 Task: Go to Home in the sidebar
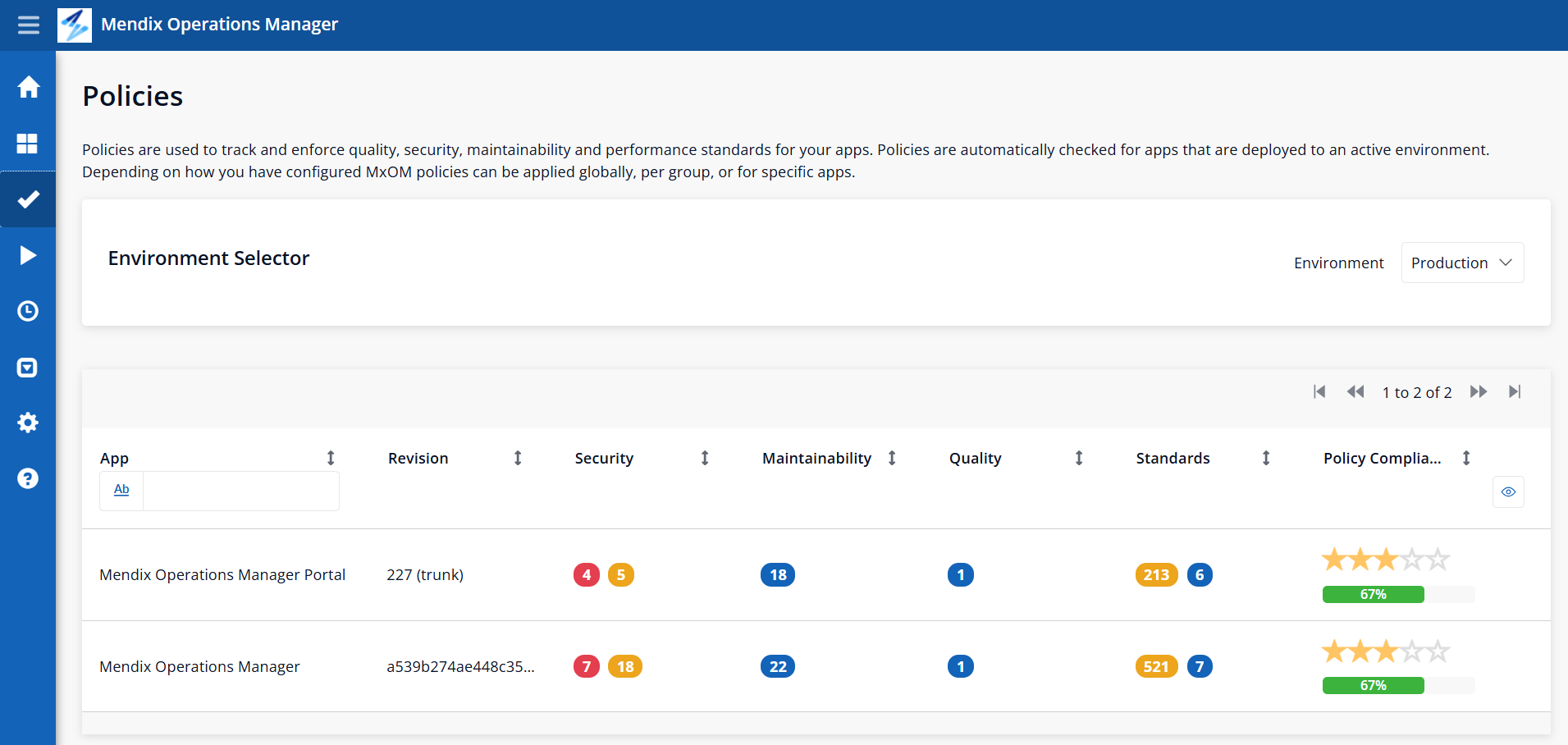(x=28, y=87)
